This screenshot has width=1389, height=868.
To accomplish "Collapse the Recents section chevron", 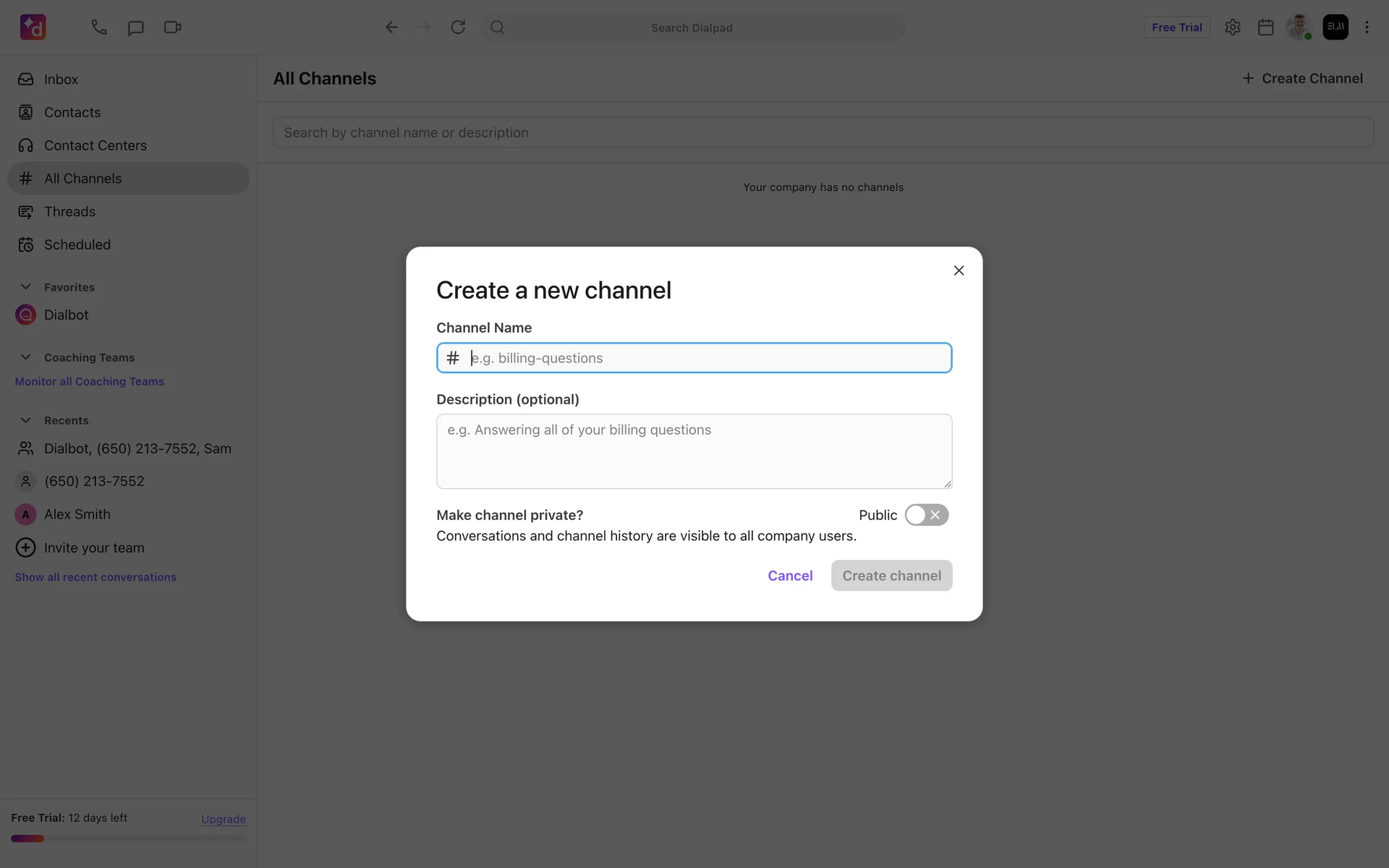I will tap(26, 420).
